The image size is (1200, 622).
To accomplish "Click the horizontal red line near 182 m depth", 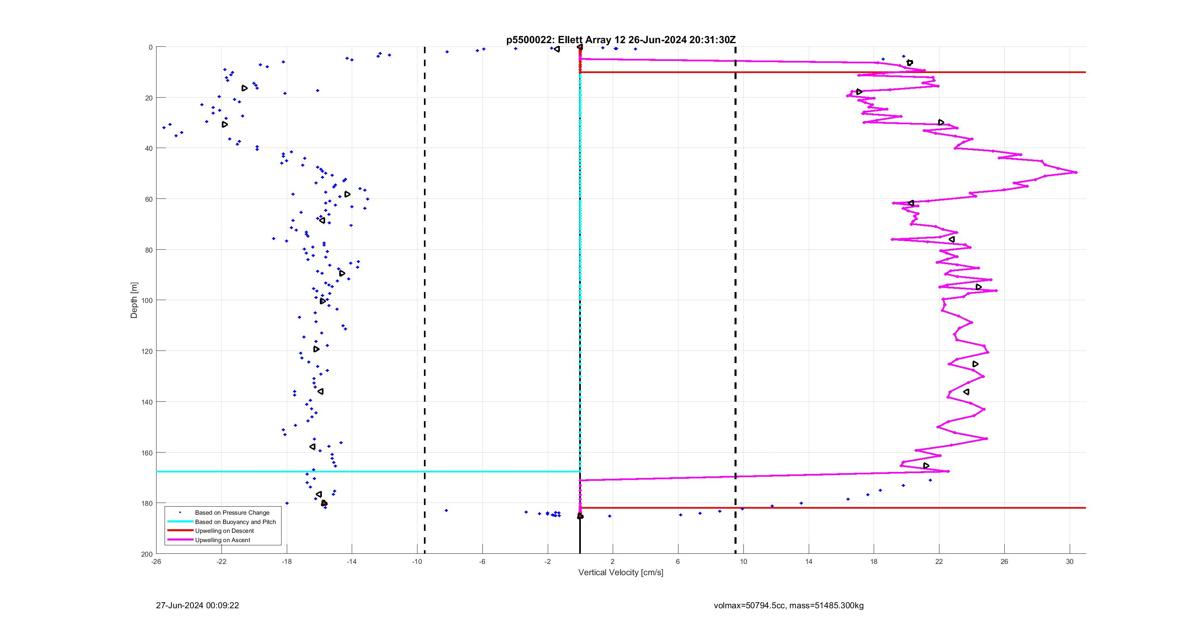I will pyautogui.click(x=832, y=508).
